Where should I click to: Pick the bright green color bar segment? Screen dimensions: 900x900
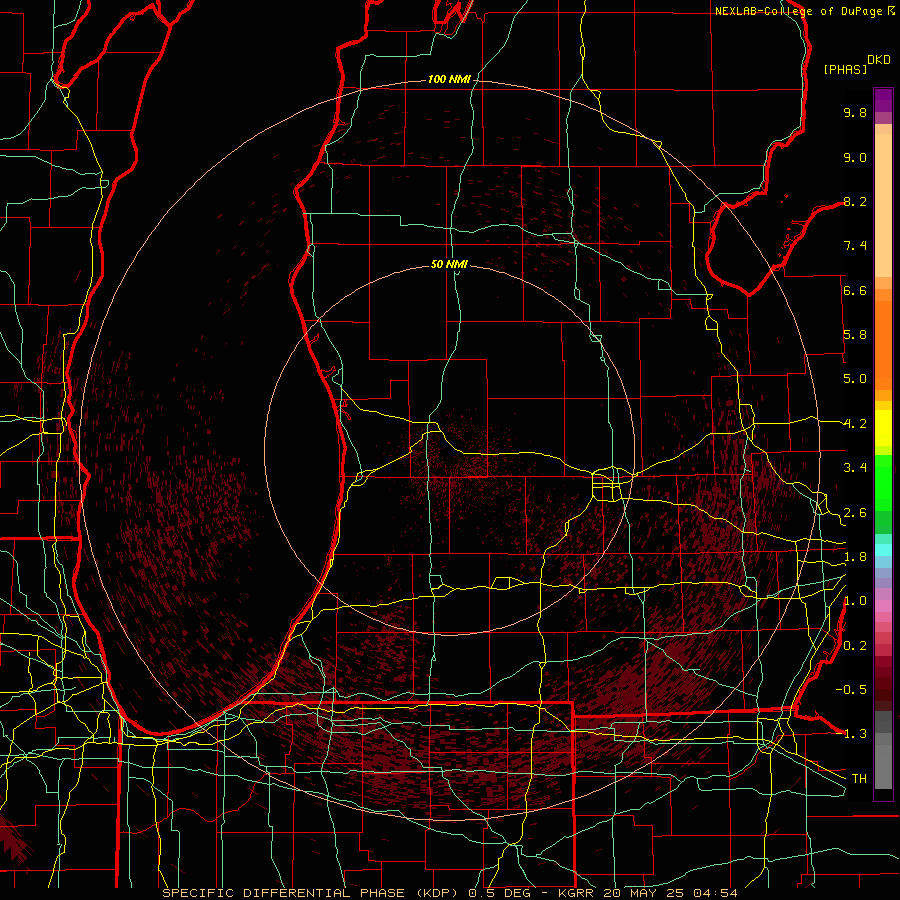[x=883, y=482]
